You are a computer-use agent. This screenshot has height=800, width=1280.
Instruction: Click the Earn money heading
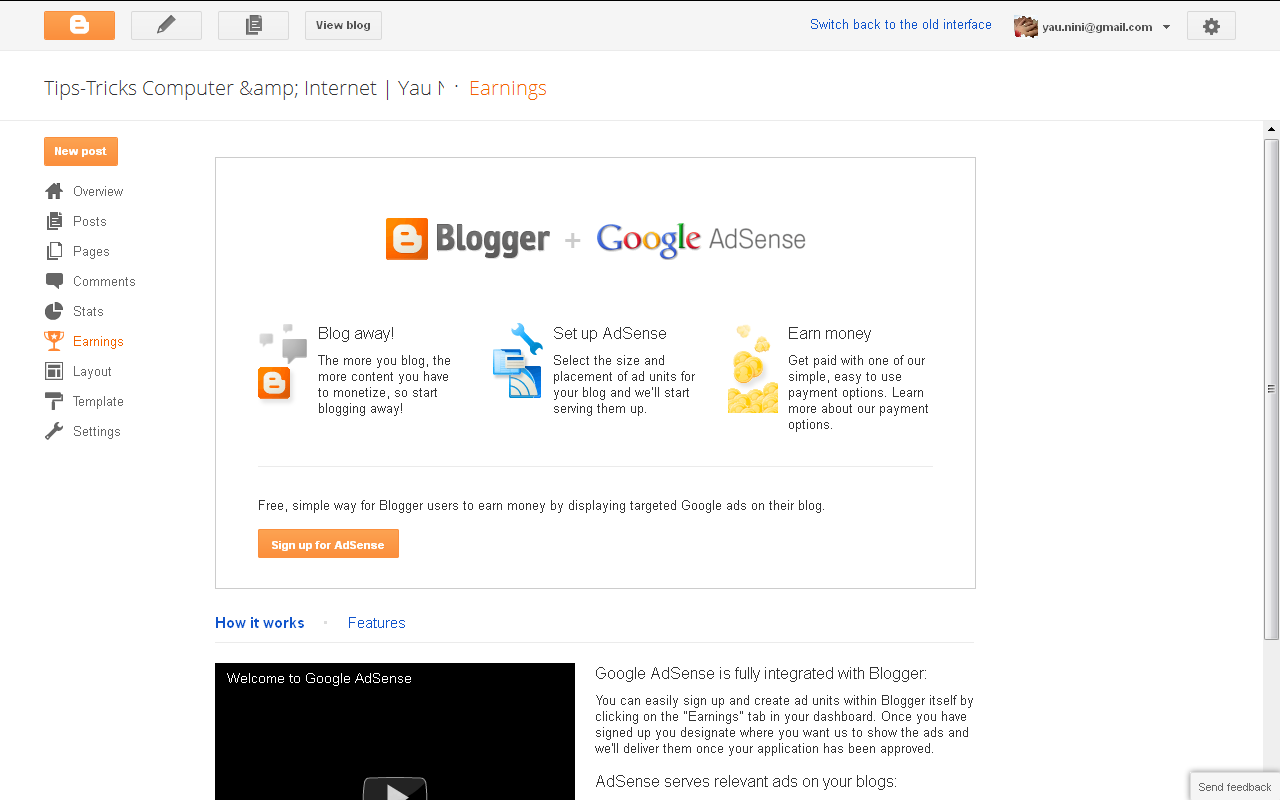click(830, 333)
